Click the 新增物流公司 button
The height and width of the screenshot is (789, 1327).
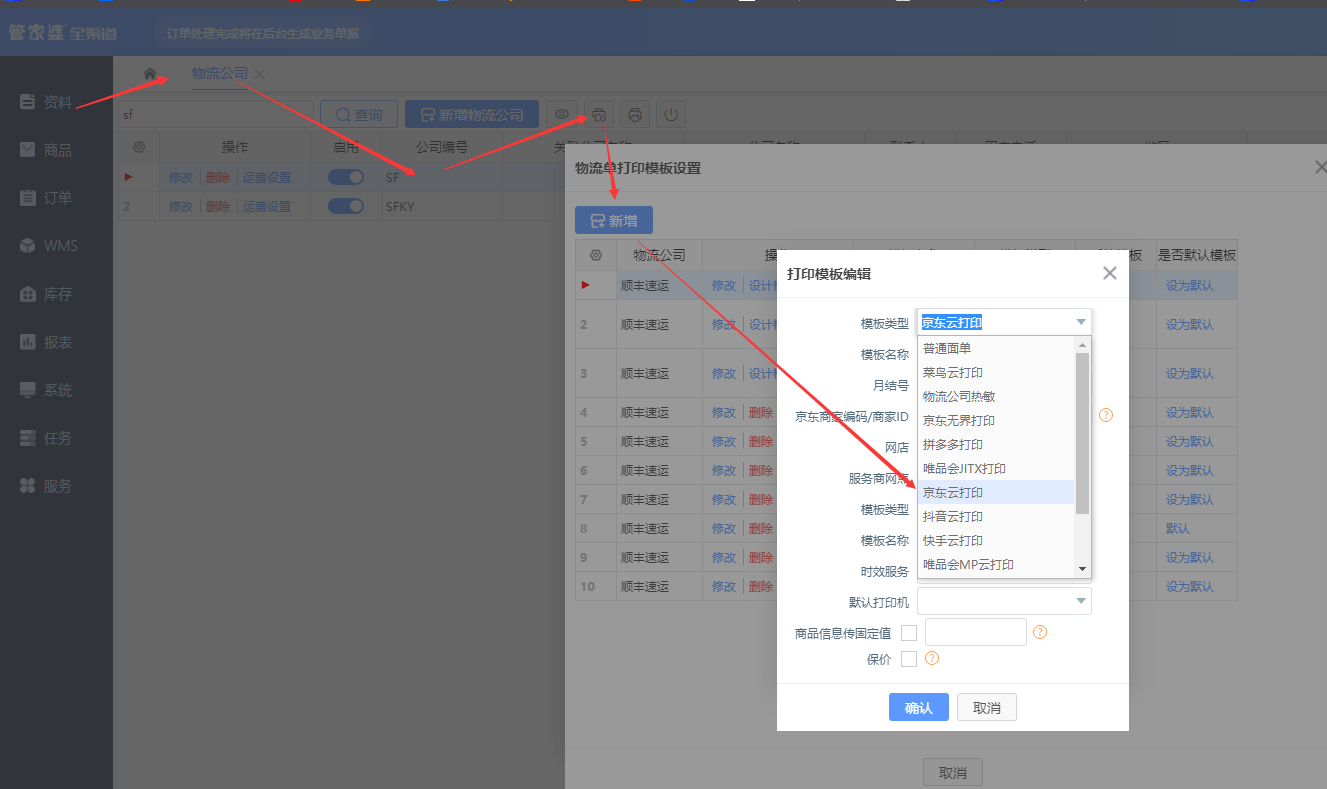tap(472, 114)
